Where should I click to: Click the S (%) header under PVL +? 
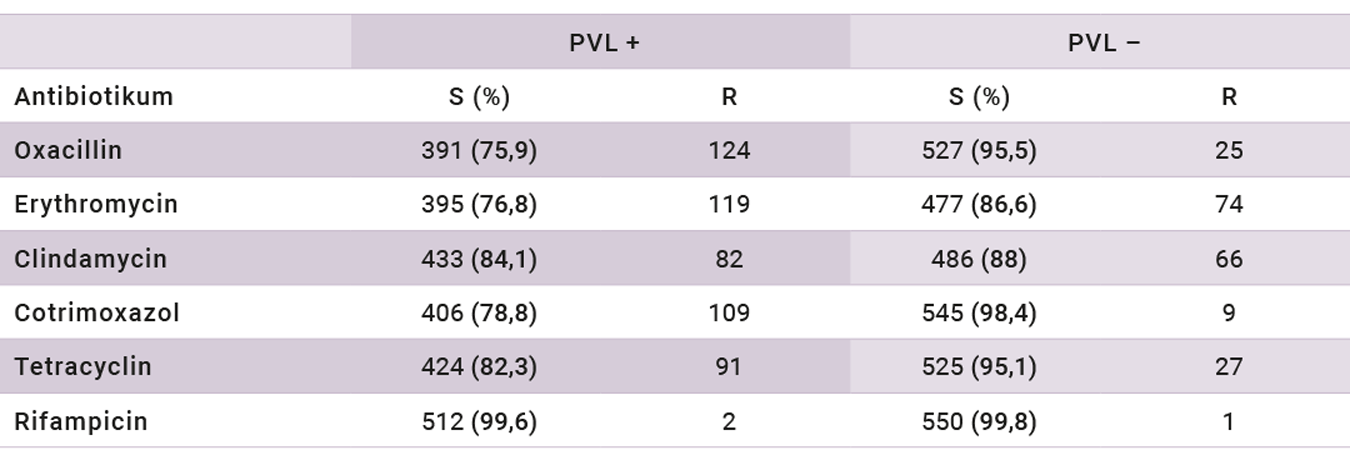click(x=479, y=97)
